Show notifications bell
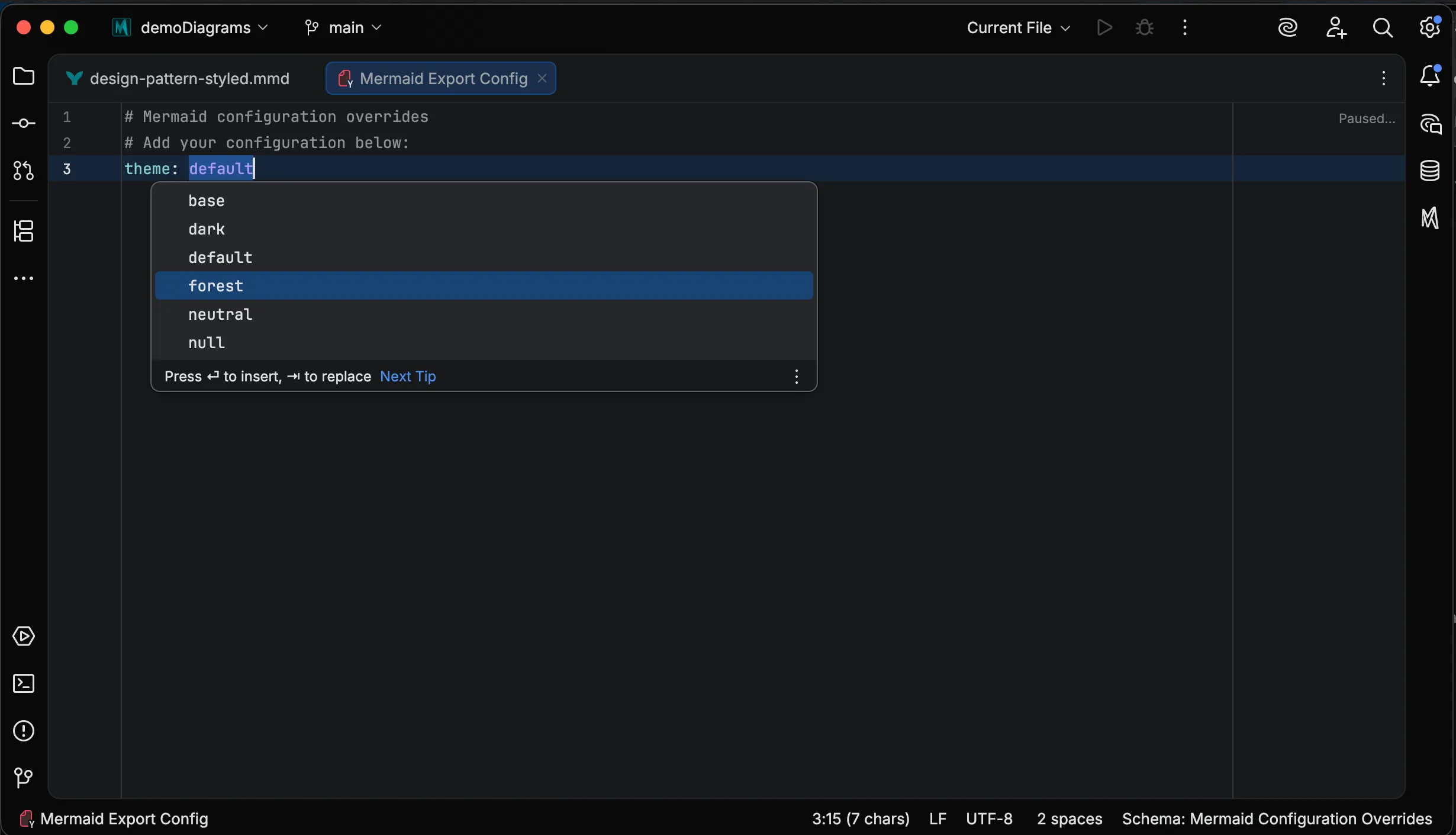Screen dimensions: 1456x835 point(1431,77)
